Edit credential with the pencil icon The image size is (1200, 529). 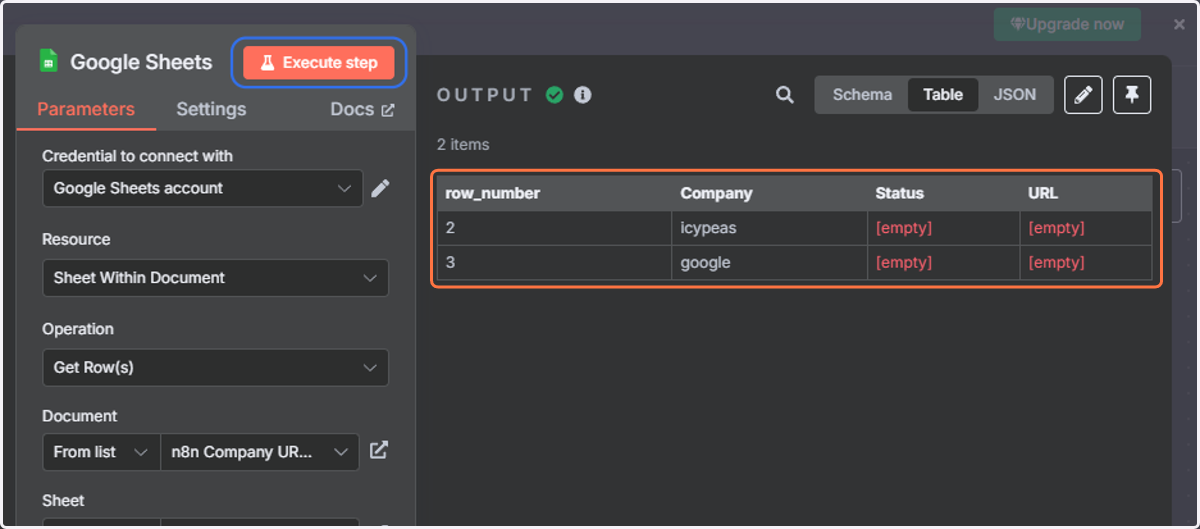pos(380,188)
